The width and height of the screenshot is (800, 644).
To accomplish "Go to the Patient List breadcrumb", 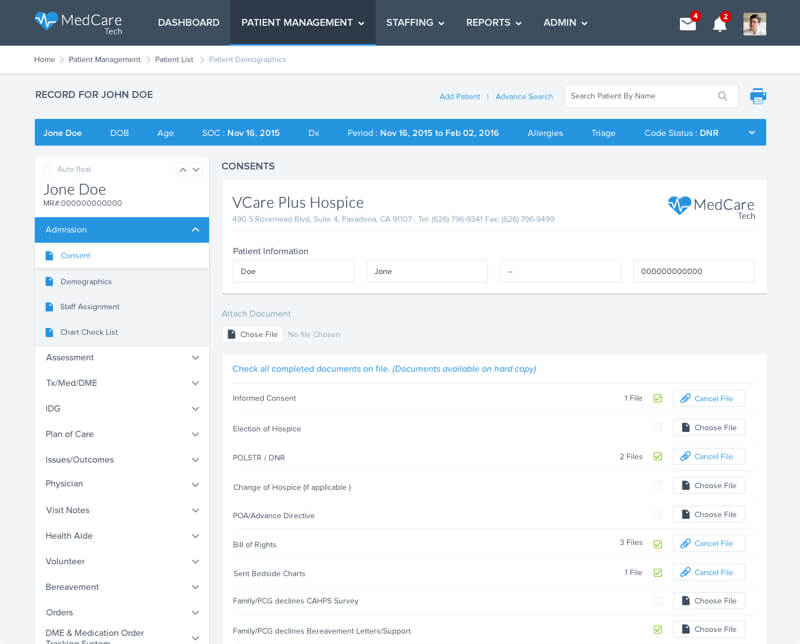I will (x=174, y=60).
